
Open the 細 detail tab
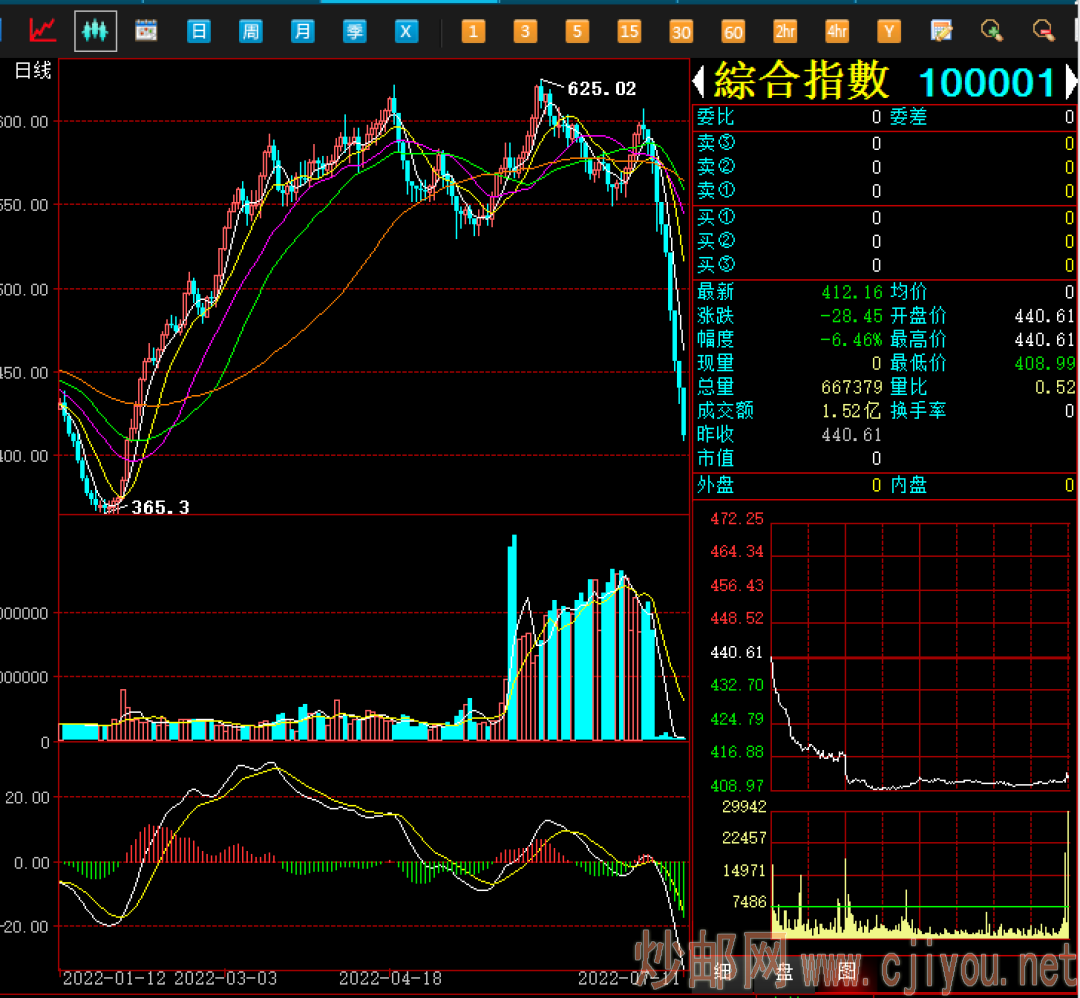click(722, 972)
